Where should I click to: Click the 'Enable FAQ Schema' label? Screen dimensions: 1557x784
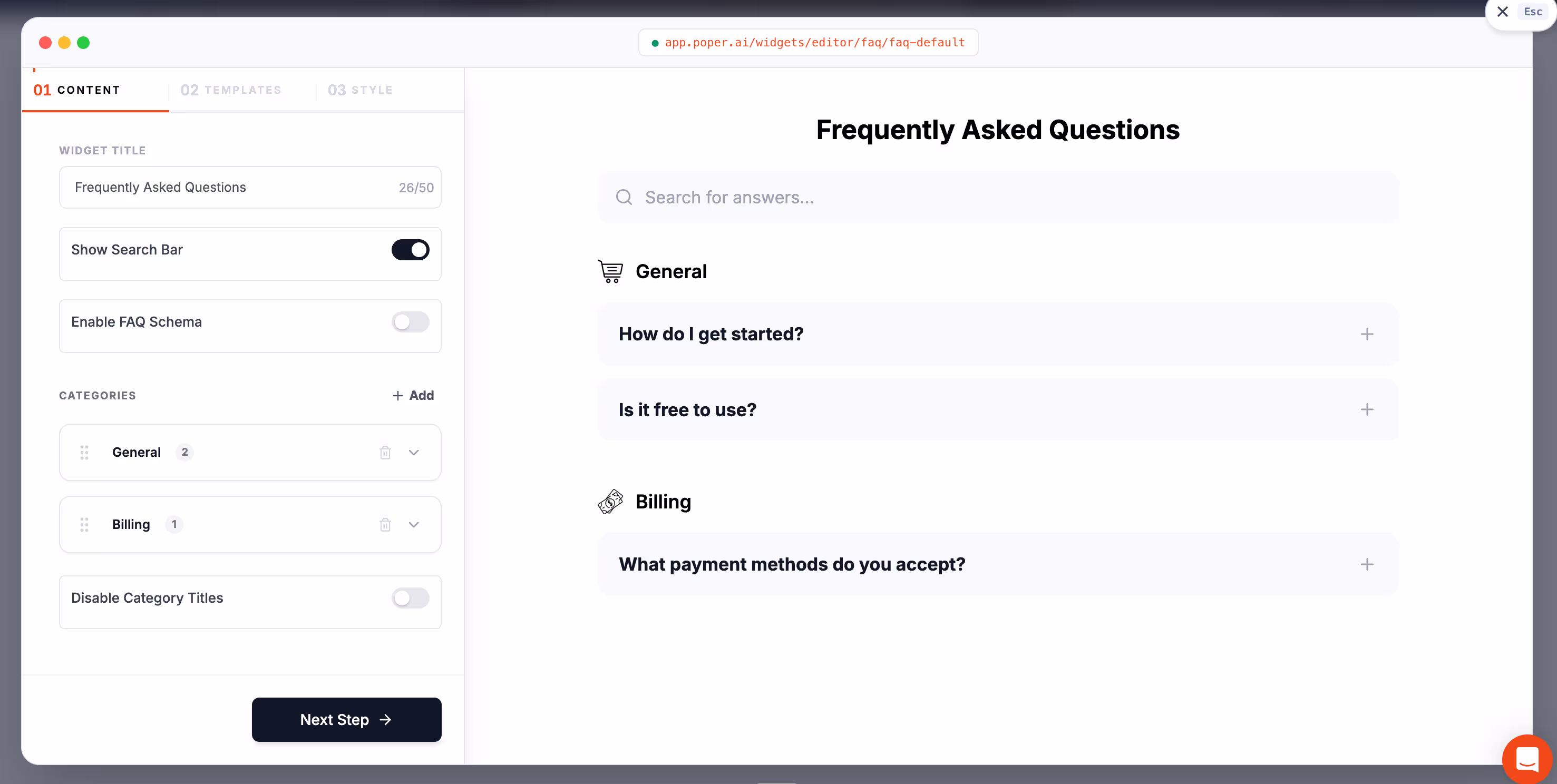pyautogui.click(x=137, y=322)
